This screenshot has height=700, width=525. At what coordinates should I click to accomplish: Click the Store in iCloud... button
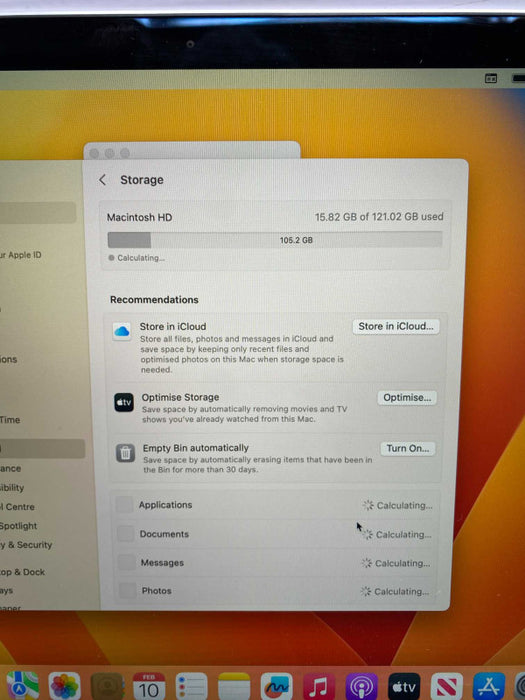[396, 326]
